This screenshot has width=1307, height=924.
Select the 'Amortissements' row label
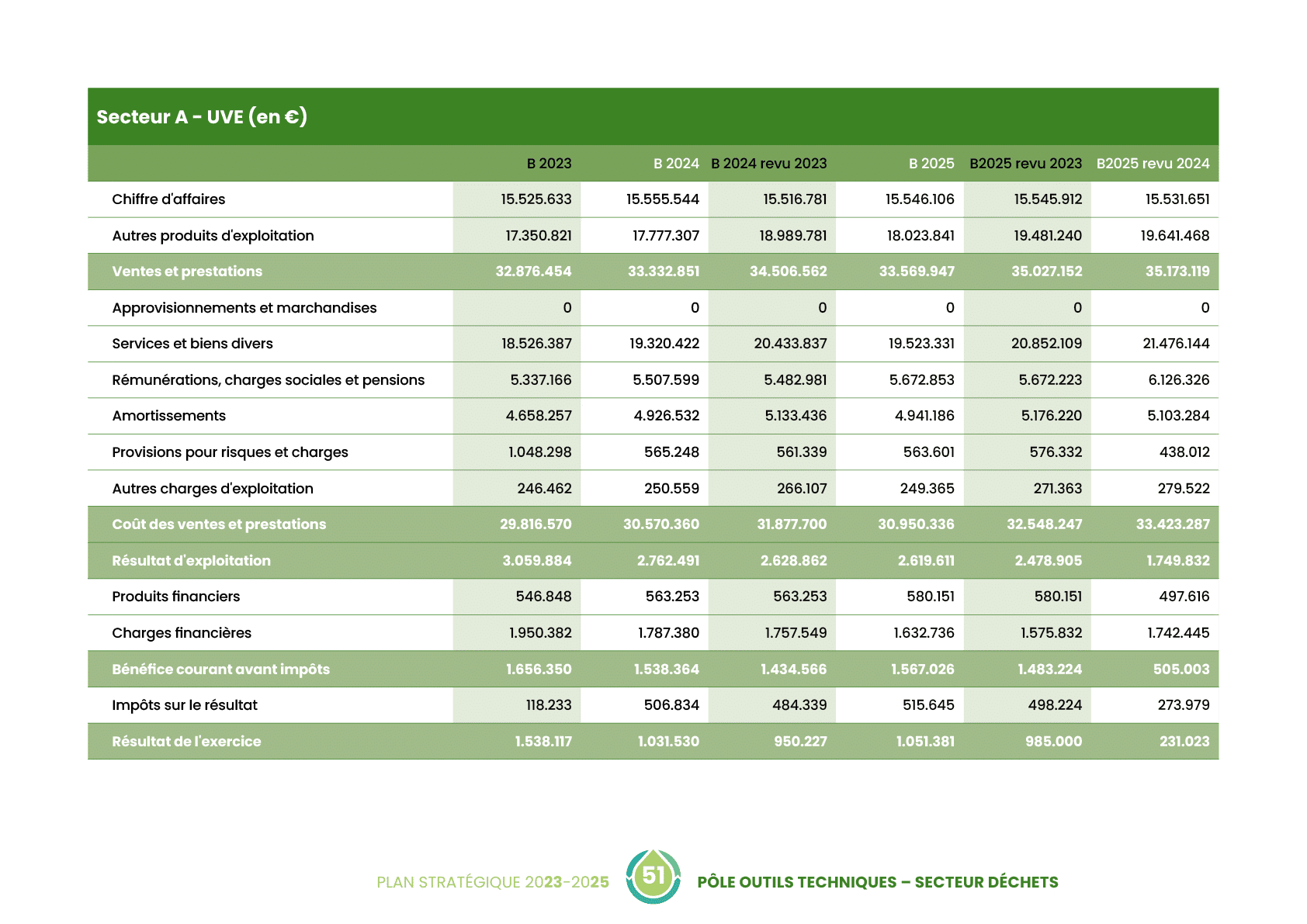[x=168, y=416]
